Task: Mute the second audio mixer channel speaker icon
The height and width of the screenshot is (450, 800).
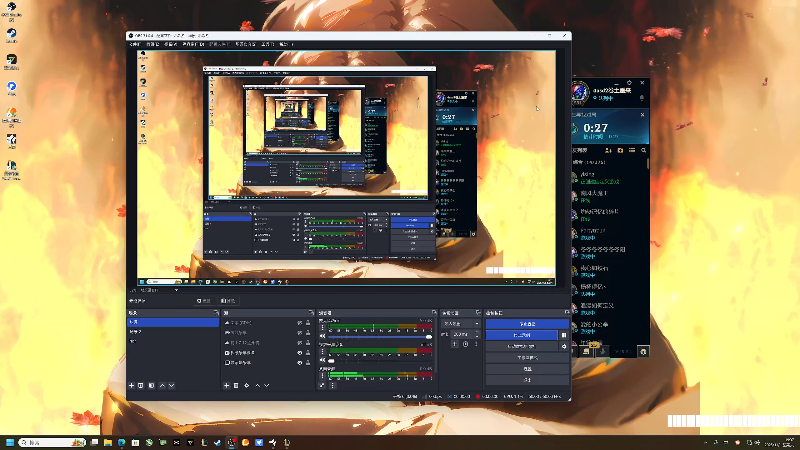Action: [x=322, y=360]
